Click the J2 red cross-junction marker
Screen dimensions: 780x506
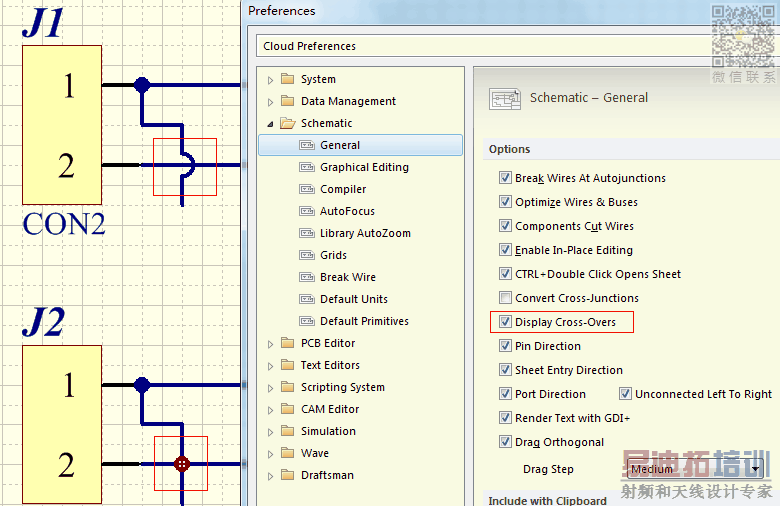pyautogui.click(x=182, y=464)
